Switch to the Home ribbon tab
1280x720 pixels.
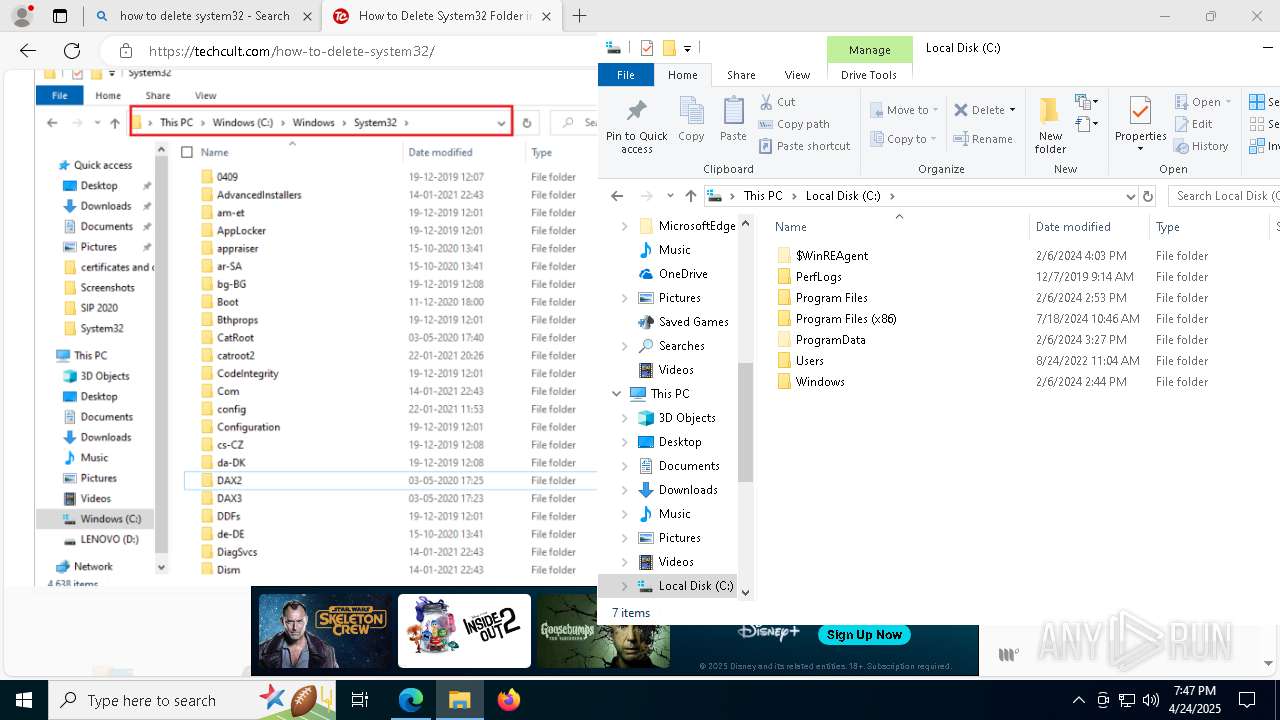[x=682, y=75]
